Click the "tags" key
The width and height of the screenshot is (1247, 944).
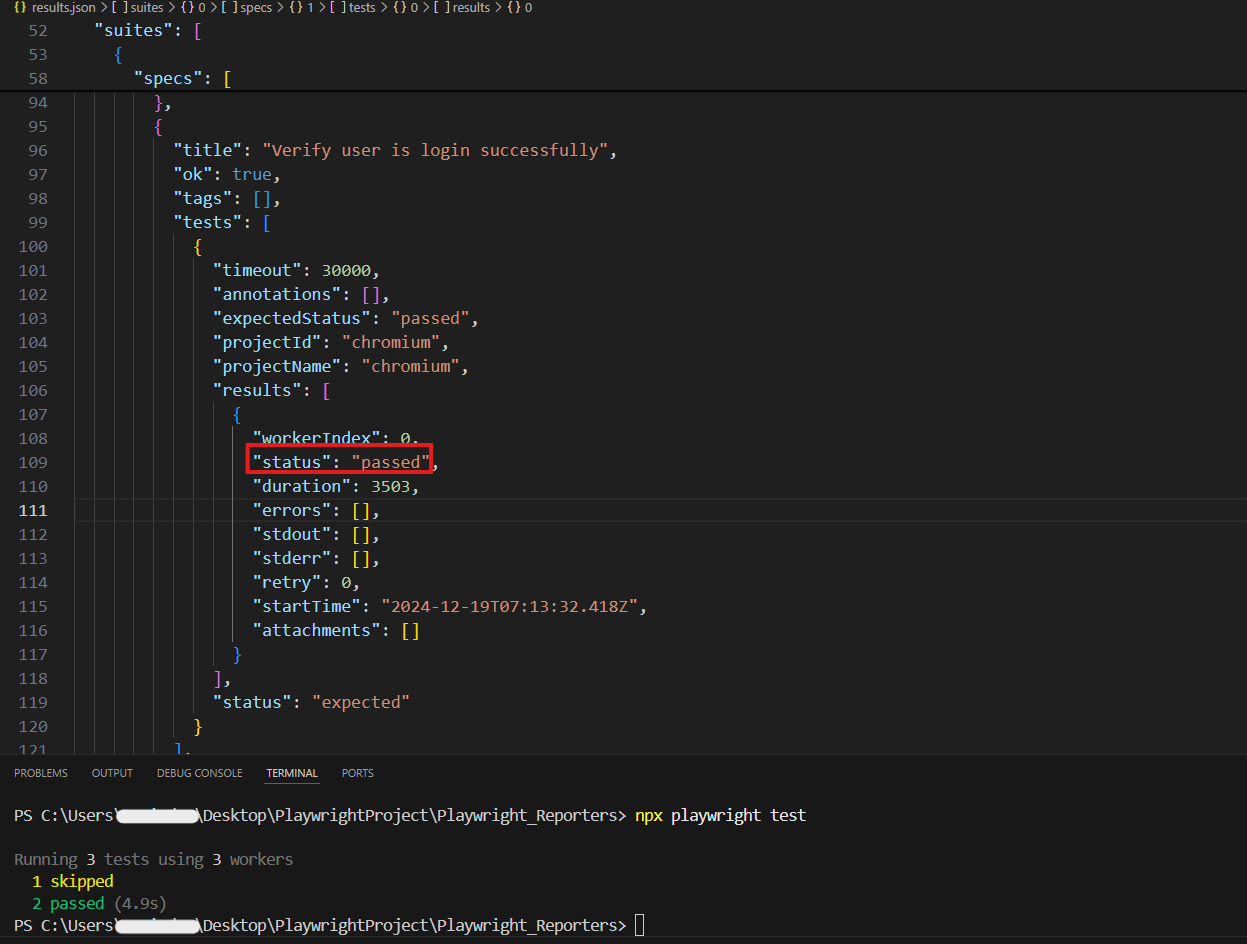pyautogui.click(x=203, y=198)
